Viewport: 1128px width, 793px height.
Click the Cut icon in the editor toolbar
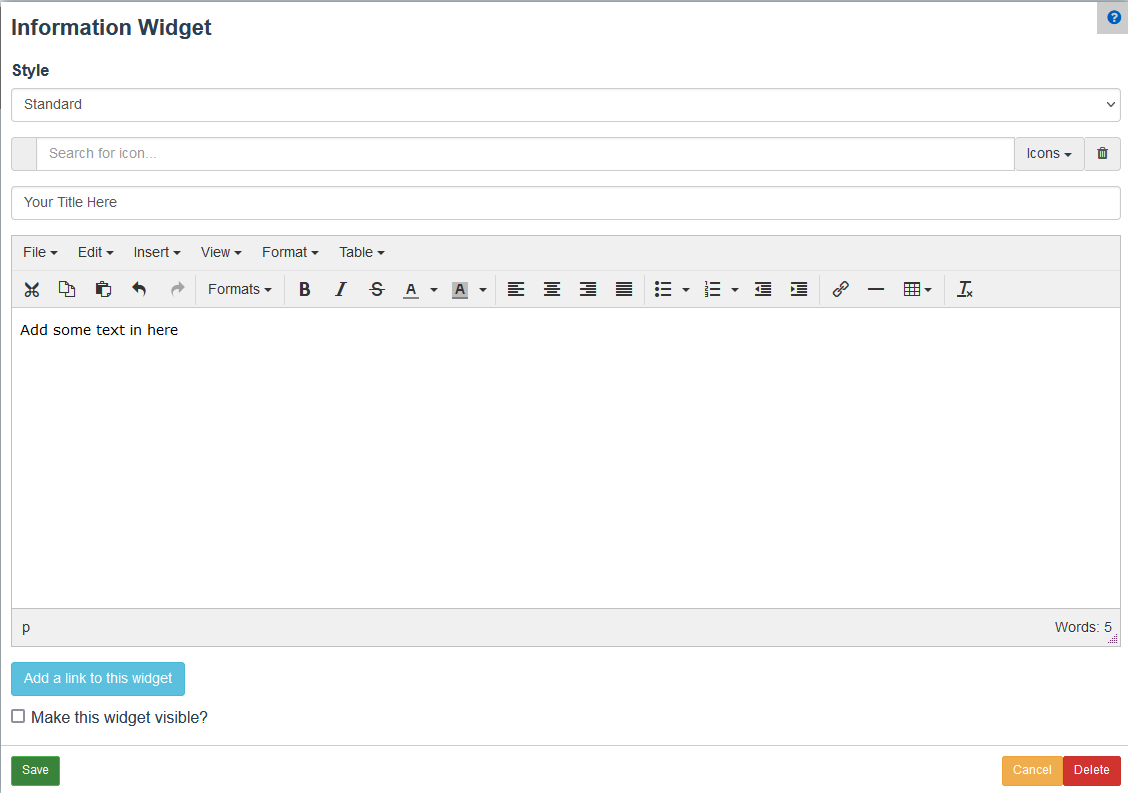point(31,289)
